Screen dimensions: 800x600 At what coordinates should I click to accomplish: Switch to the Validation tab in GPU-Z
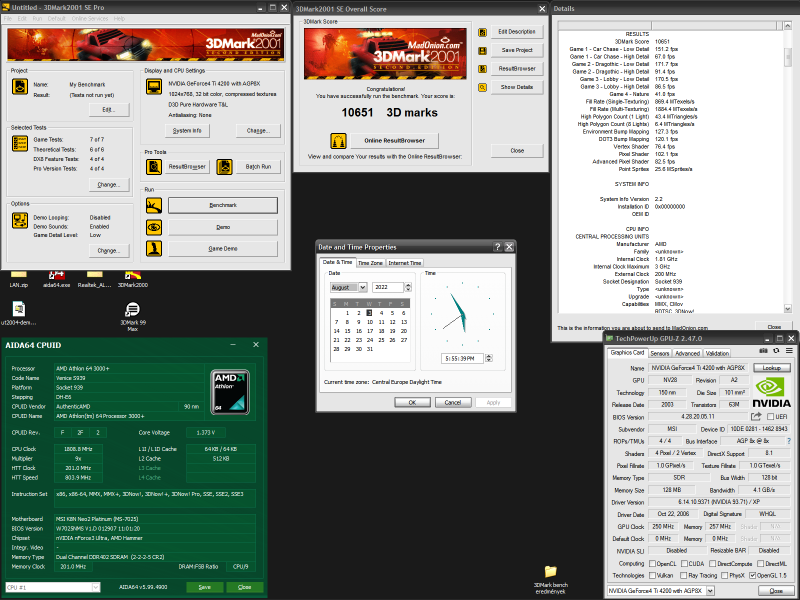point(717,353)
